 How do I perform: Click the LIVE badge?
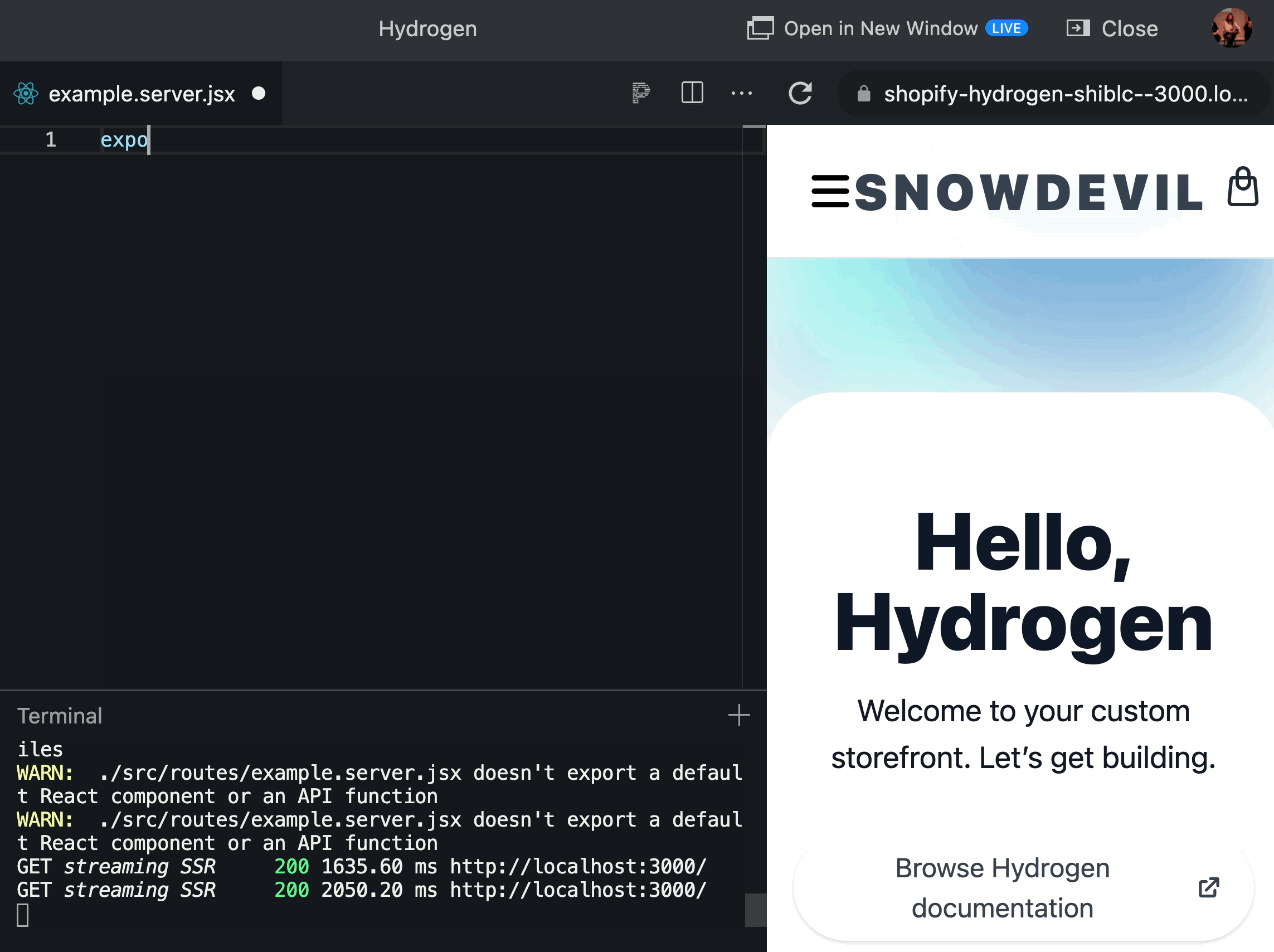1005,28
